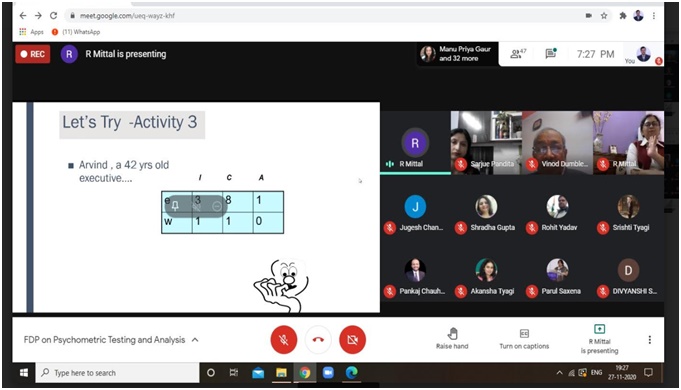Image resolution: width=681 pixels, height=390 pixels.
Task: Open the three-dot more options menu
Action: point(649,340)
